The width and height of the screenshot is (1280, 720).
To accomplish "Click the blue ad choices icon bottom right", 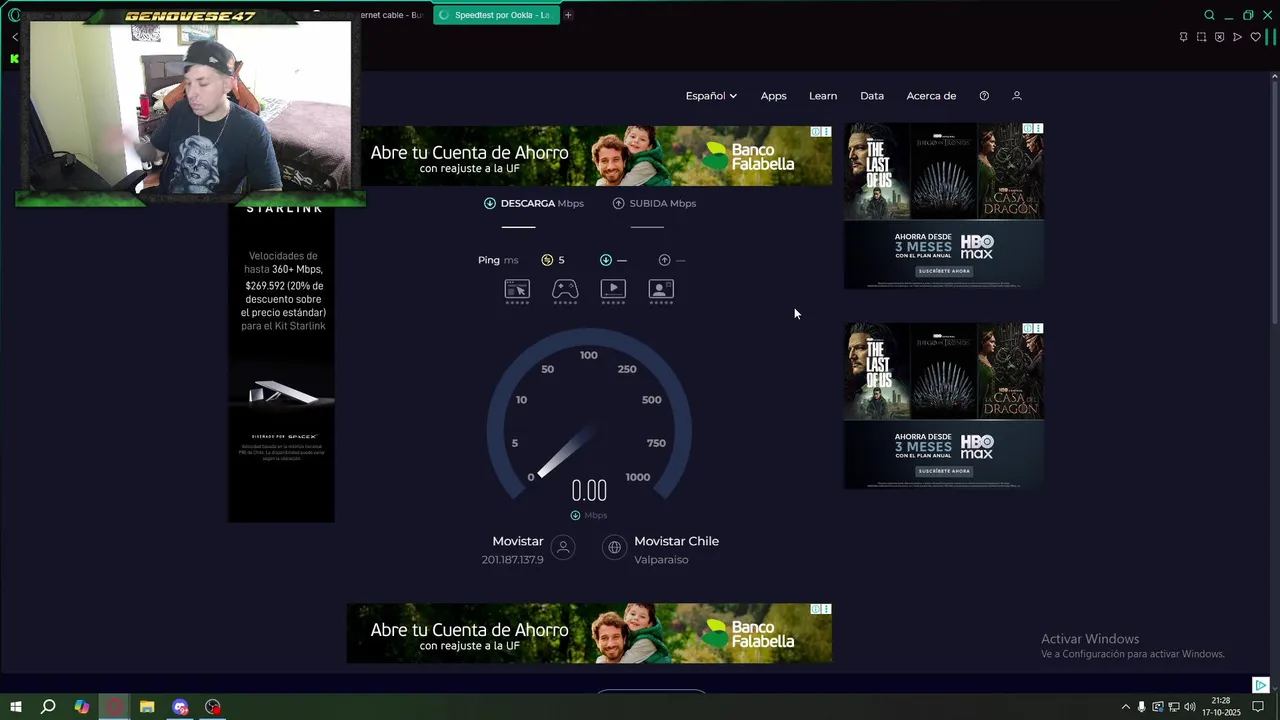I will (1261, 685).
